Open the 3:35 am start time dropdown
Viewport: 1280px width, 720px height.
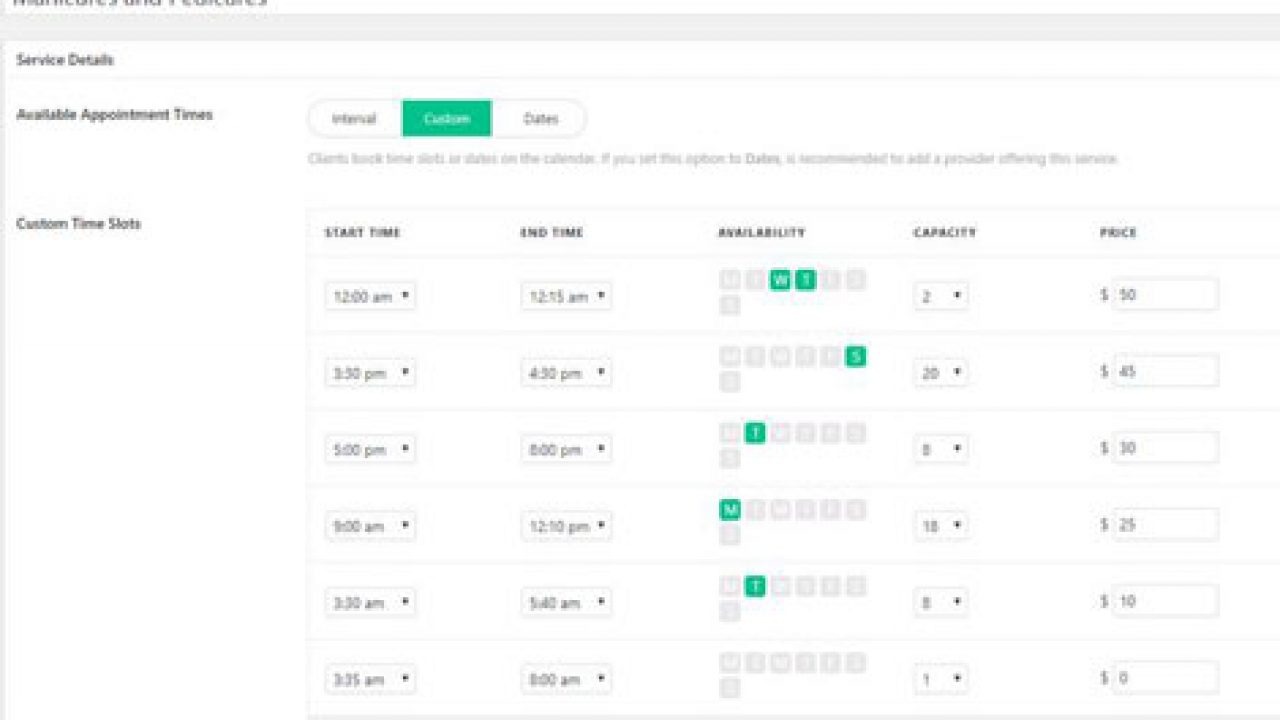(x=370, y=679)
